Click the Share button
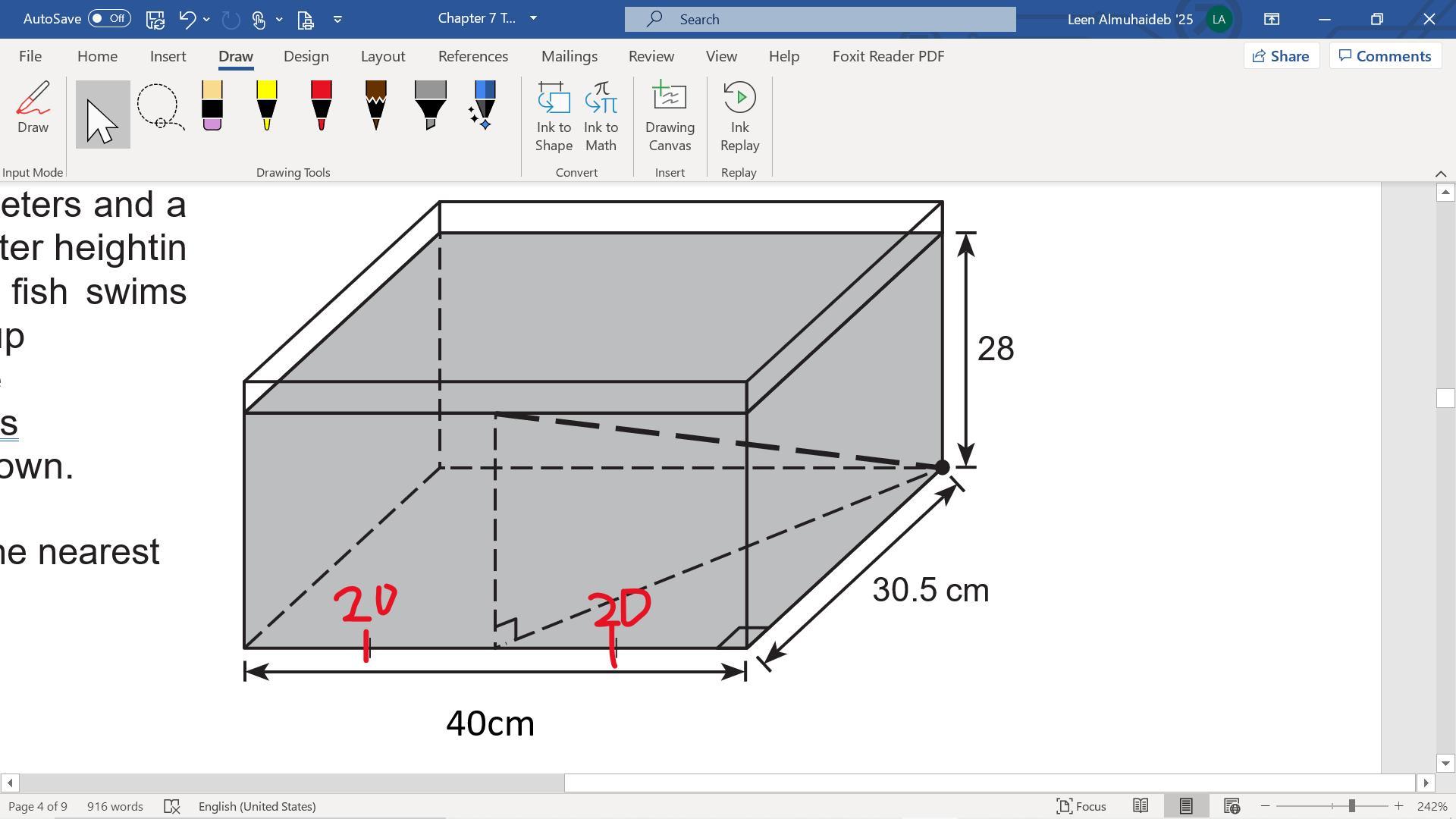Screen dimensions: 1456x819 coord(1281,56)
